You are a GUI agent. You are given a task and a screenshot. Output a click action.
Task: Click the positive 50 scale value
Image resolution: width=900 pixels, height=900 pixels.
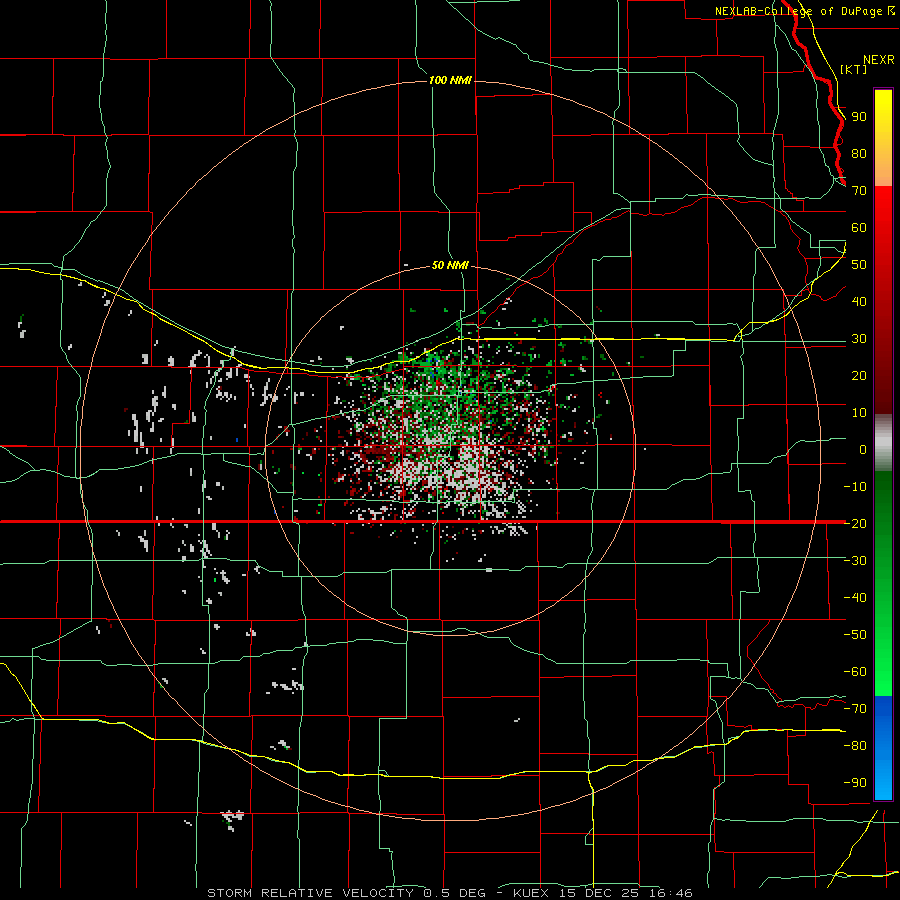pyautogui.click(x=859, y=265)
